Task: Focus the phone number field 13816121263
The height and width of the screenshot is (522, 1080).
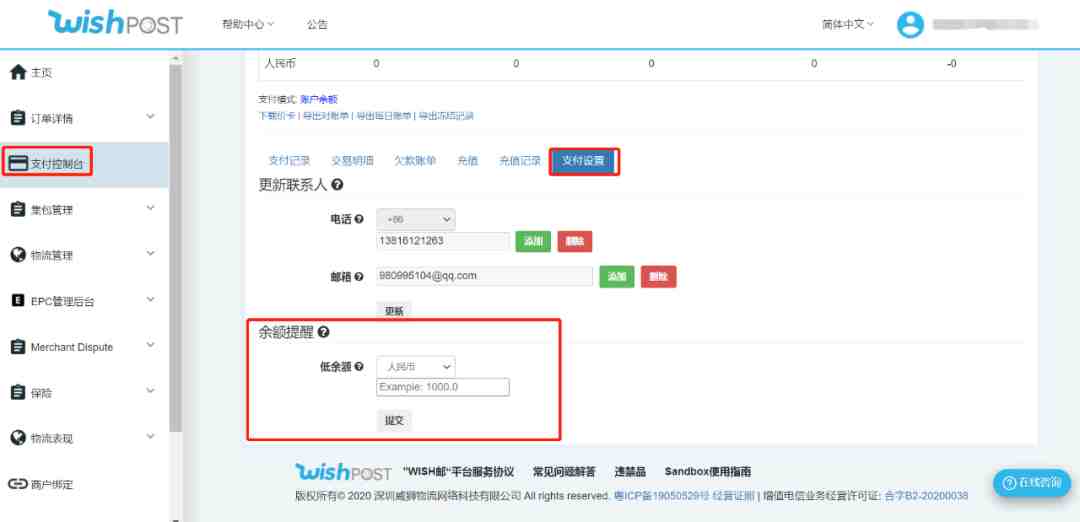Action: point(443,241)
